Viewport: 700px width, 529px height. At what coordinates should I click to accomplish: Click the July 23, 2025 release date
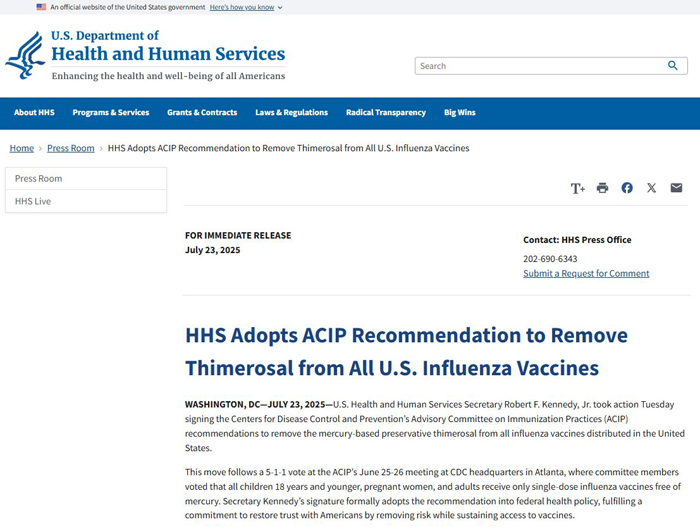coord(212,250)
